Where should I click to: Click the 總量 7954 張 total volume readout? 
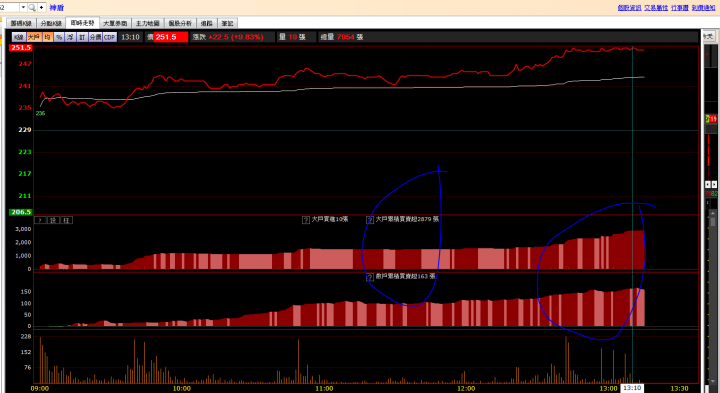(x=342, y=37)
